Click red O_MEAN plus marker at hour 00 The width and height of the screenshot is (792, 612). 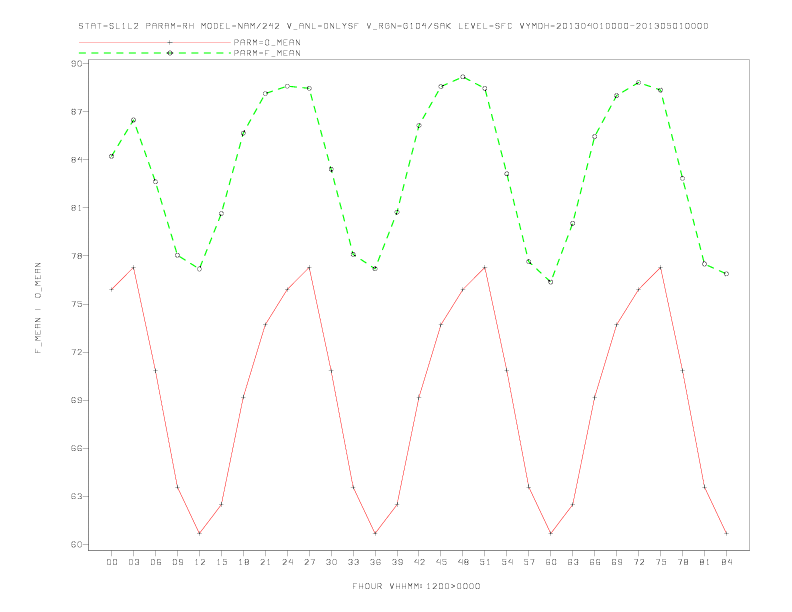112,289
